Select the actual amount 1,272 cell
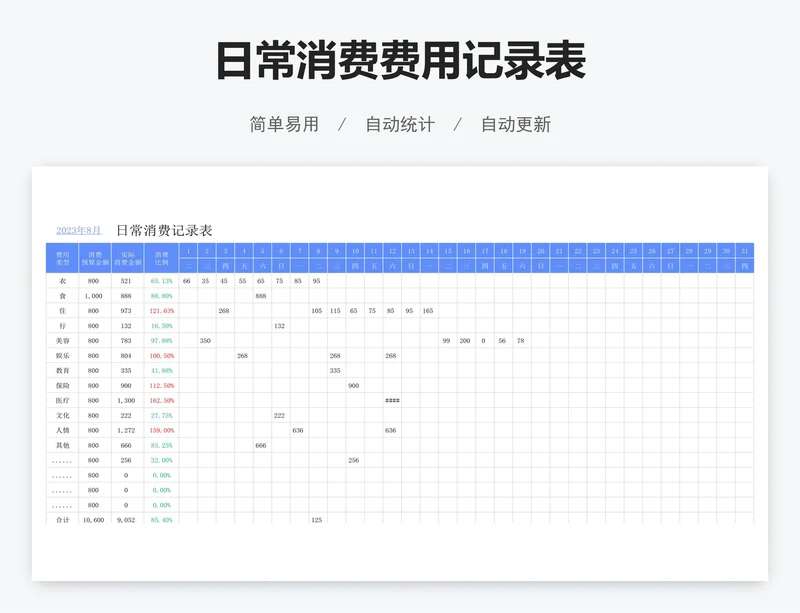This screenshot has width=800, height=613. click(x=126, y=430)
